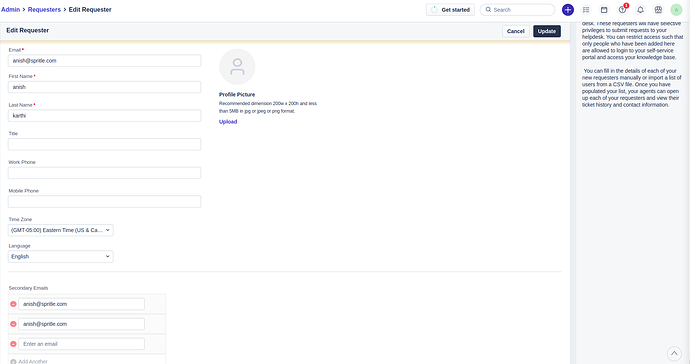690x364 pixels.
Task: Click the second secondary email input
Action: [x=81, y=324]
